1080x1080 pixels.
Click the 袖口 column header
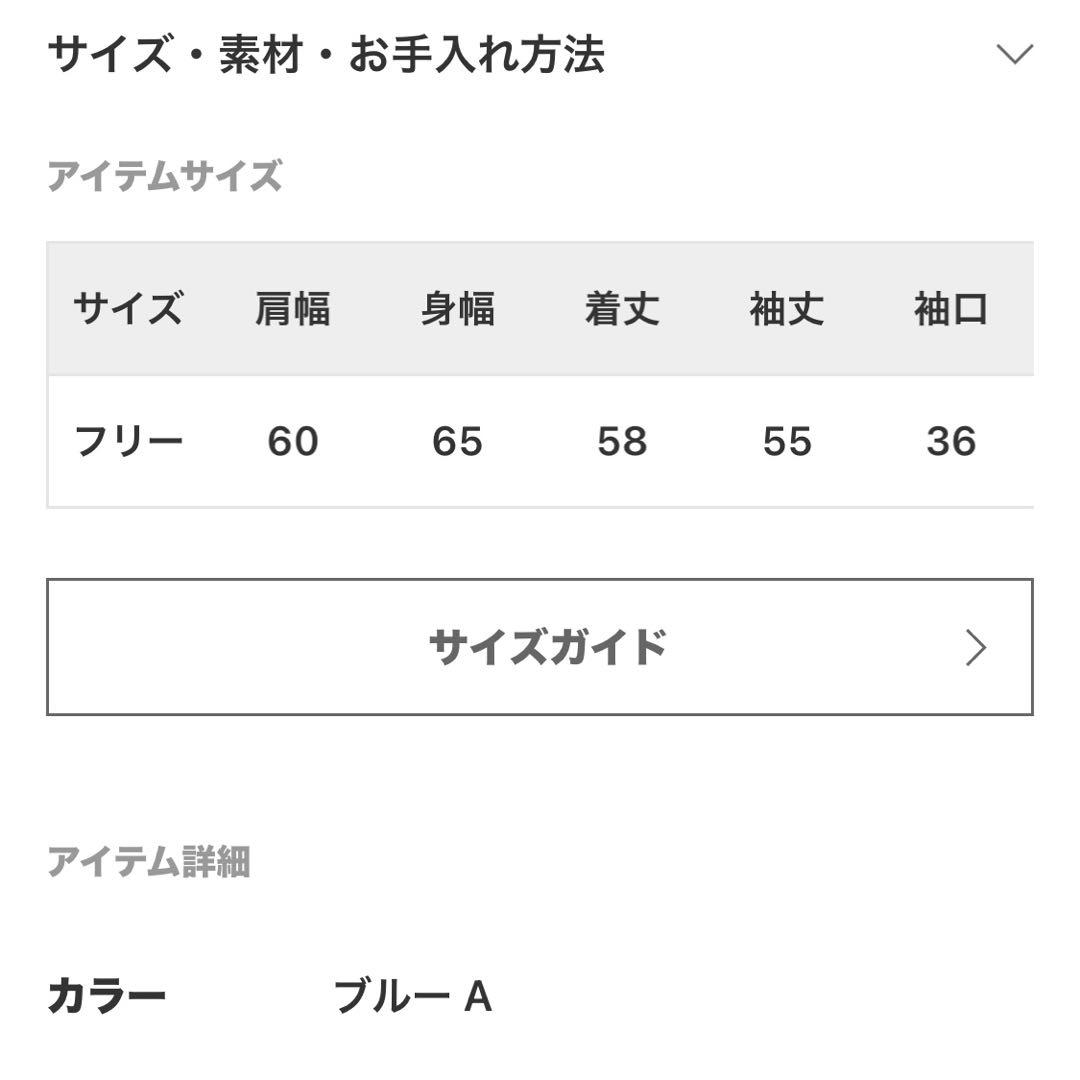[950, 309]
